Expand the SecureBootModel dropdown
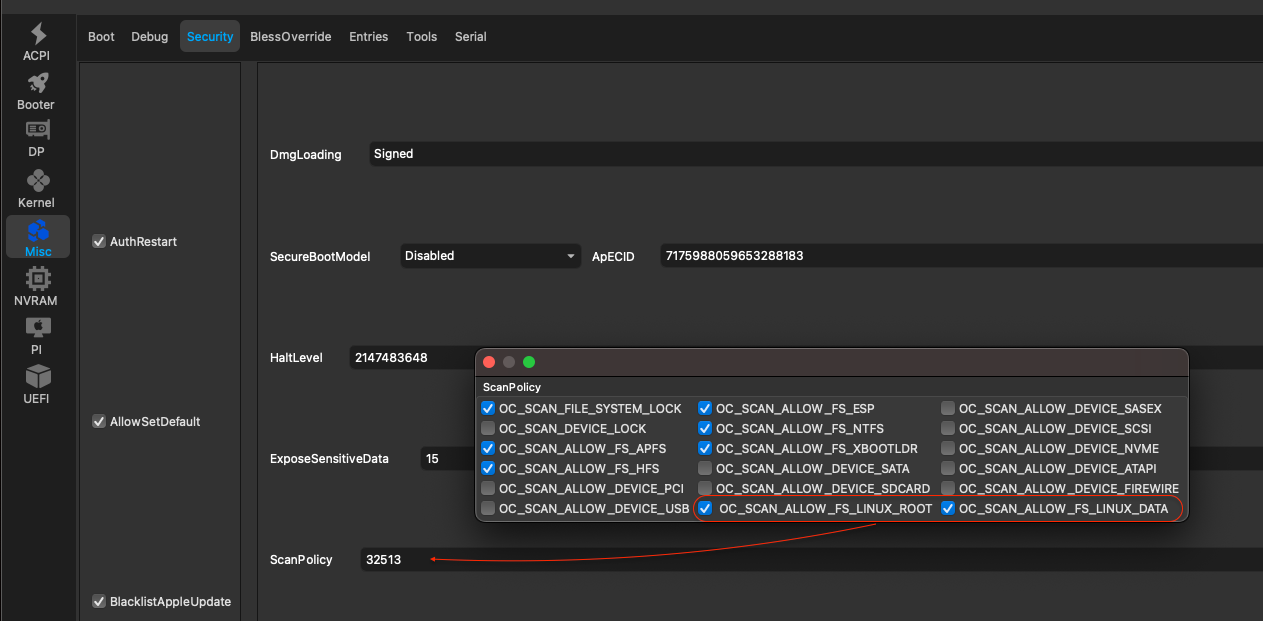The image size is (1263, 621). pyautogui.click(x=490, y=256)
